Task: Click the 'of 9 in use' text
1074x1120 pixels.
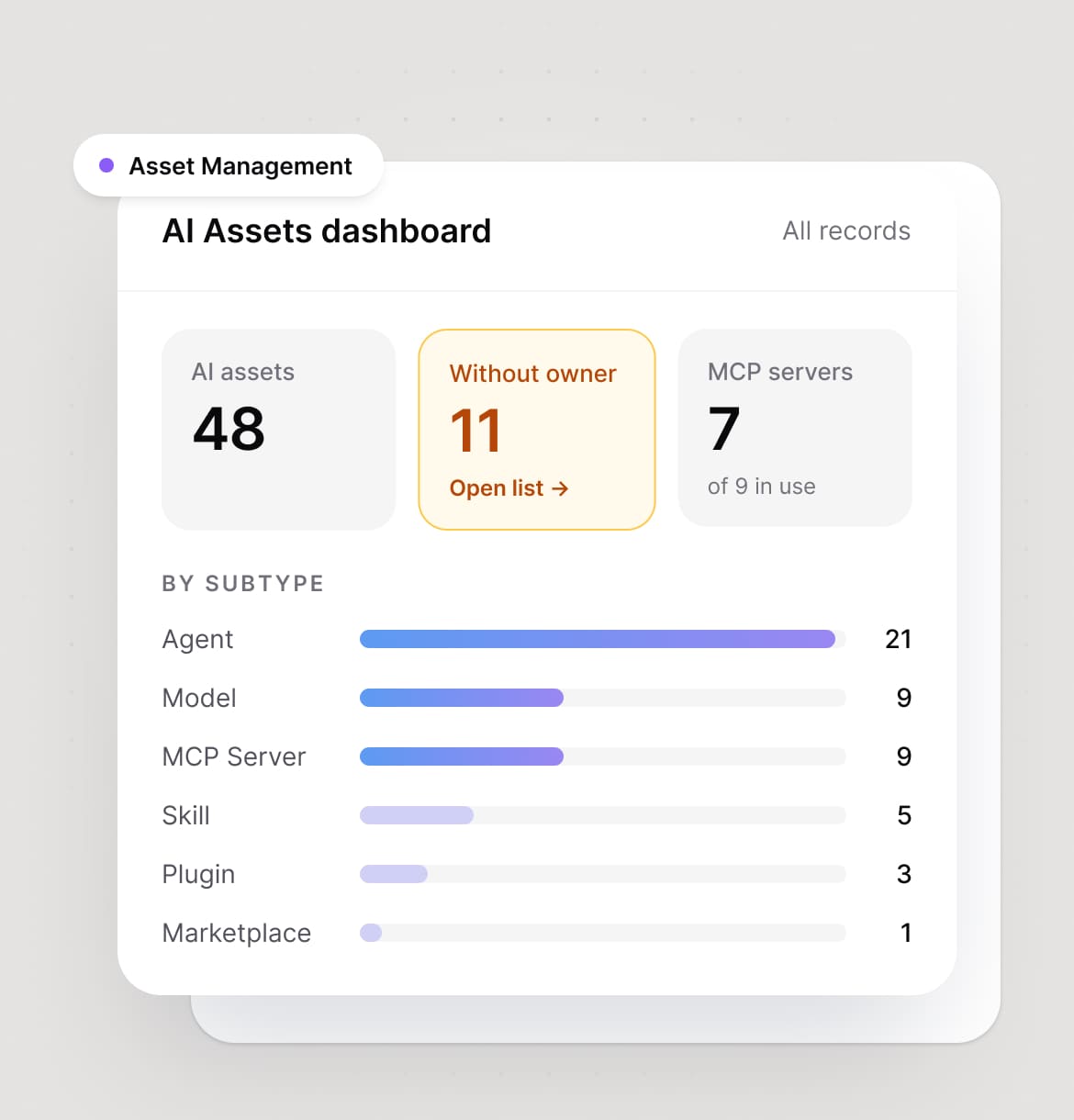Action: click(762, 487)
